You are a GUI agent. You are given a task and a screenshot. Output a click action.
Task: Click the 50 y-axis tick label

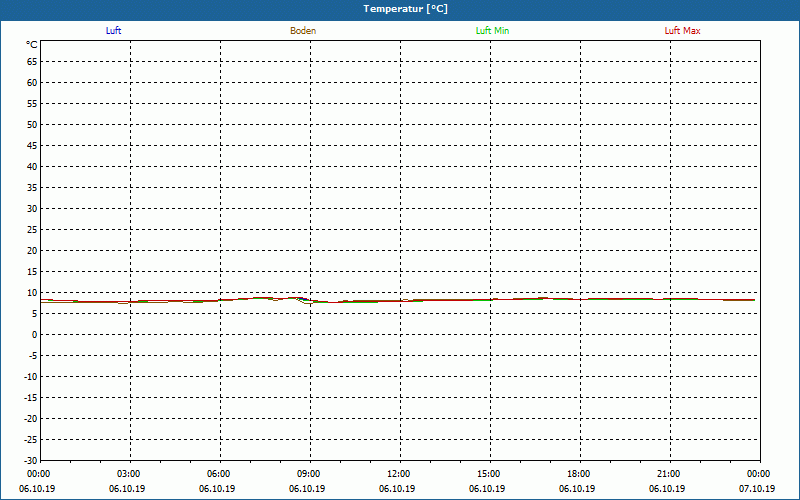tap(32, 124)
